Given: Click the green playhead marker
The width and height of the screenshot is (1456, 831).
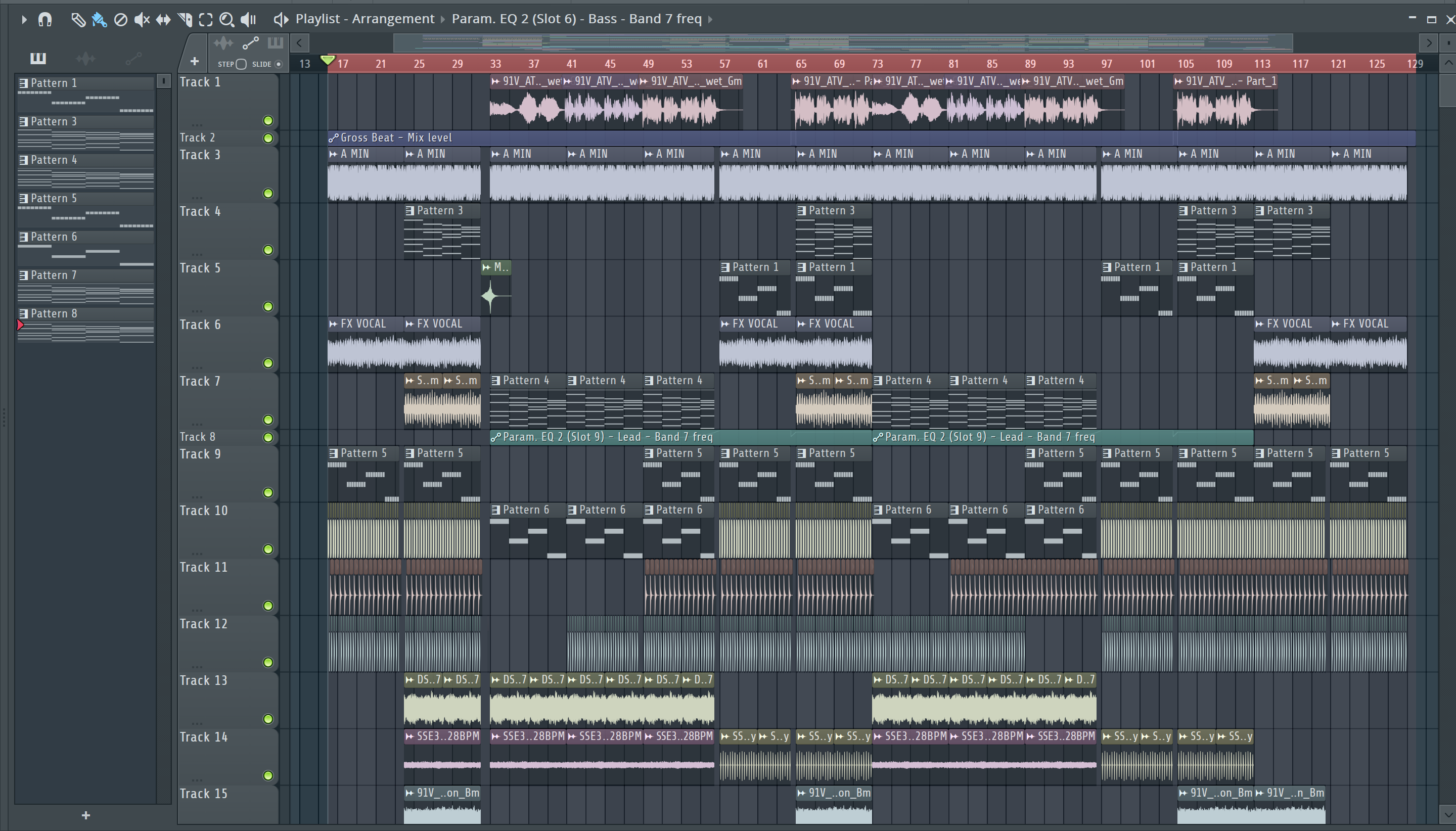Looking at the screenshot, I should tap(327, 60).
